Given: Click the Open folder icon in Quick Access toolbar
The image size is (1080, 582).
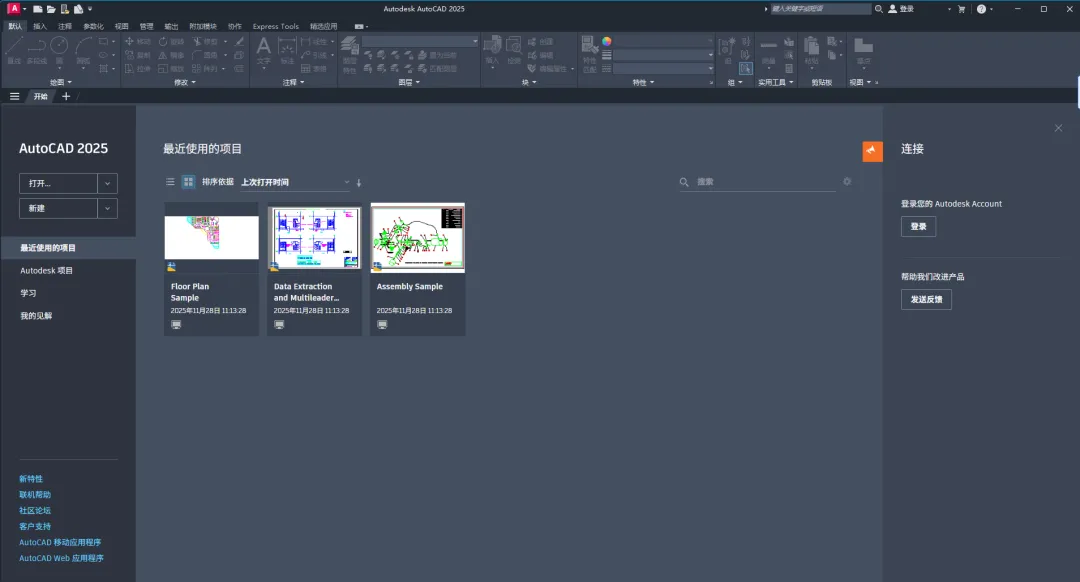Looking at the screenshot, I should pos(51,9).
